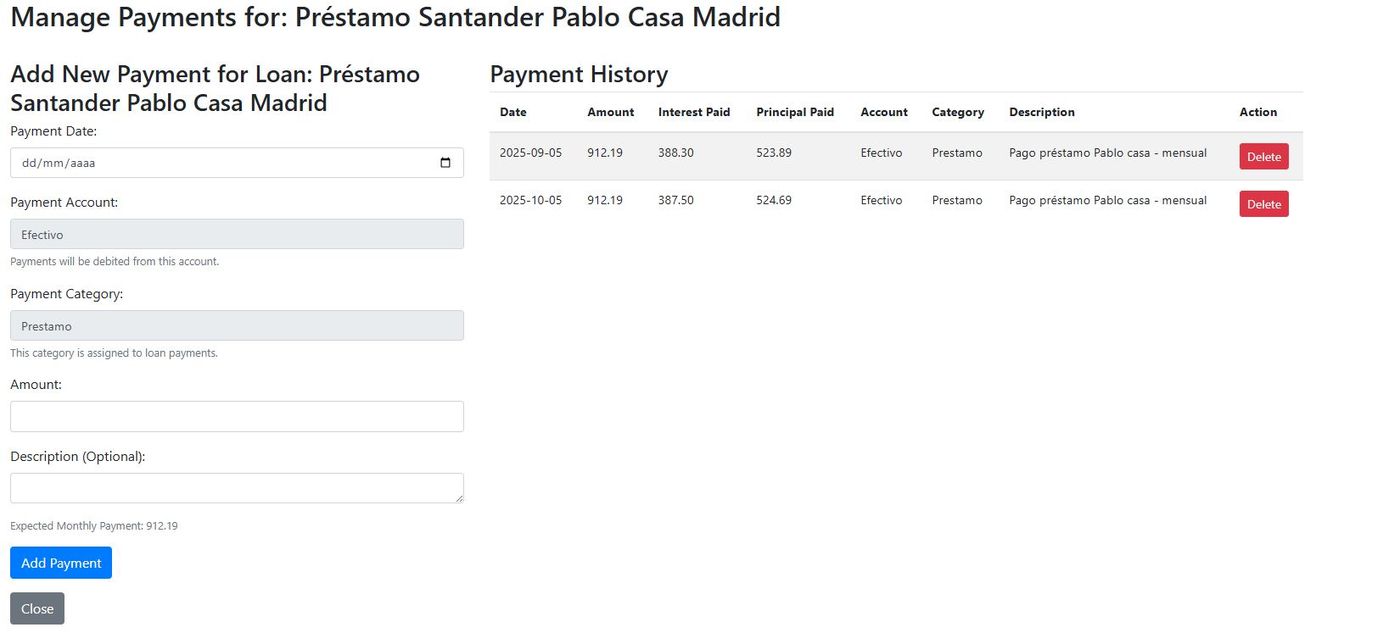Delete the 2025-09-05 payment entry
This screenshot has height=633, width=1400.
coord(1263,156)
